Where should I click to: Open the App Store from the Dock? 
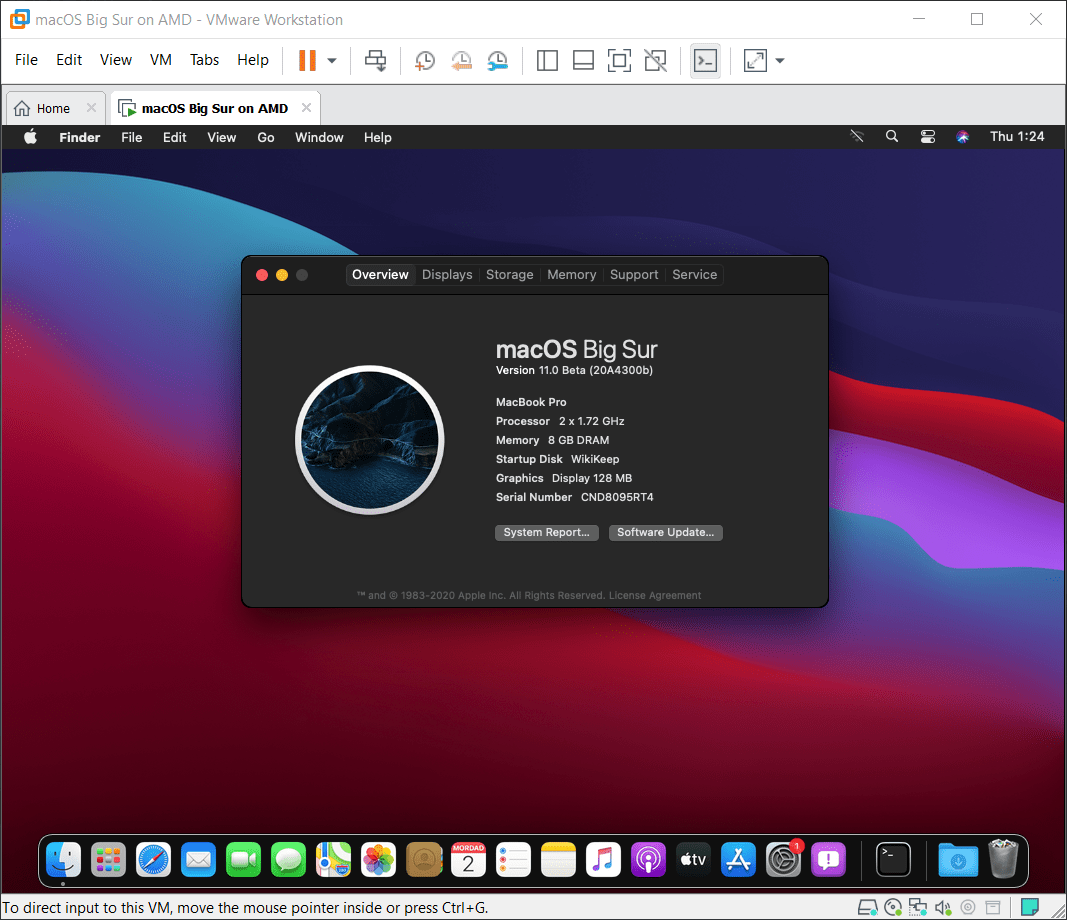pyautogui.click(x=738, y=859)
